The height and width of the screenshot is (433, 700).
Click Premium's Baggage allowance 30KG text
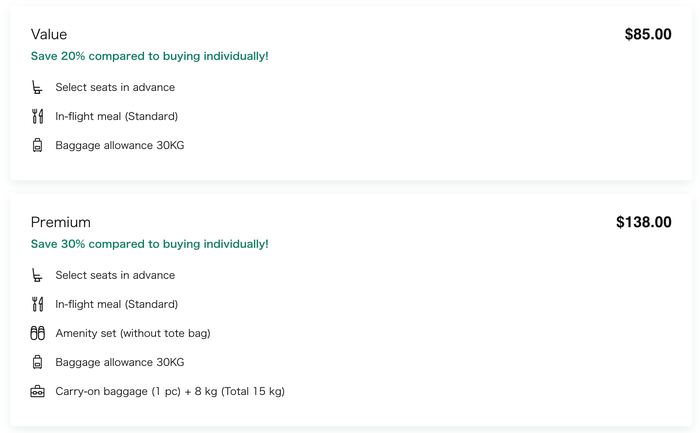pos(120,362)
